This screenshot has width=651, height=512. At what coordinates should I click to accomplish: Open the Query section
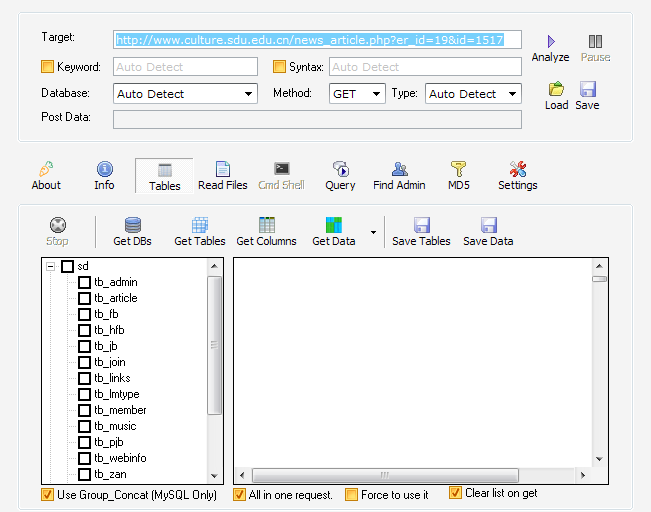[340, 176]
